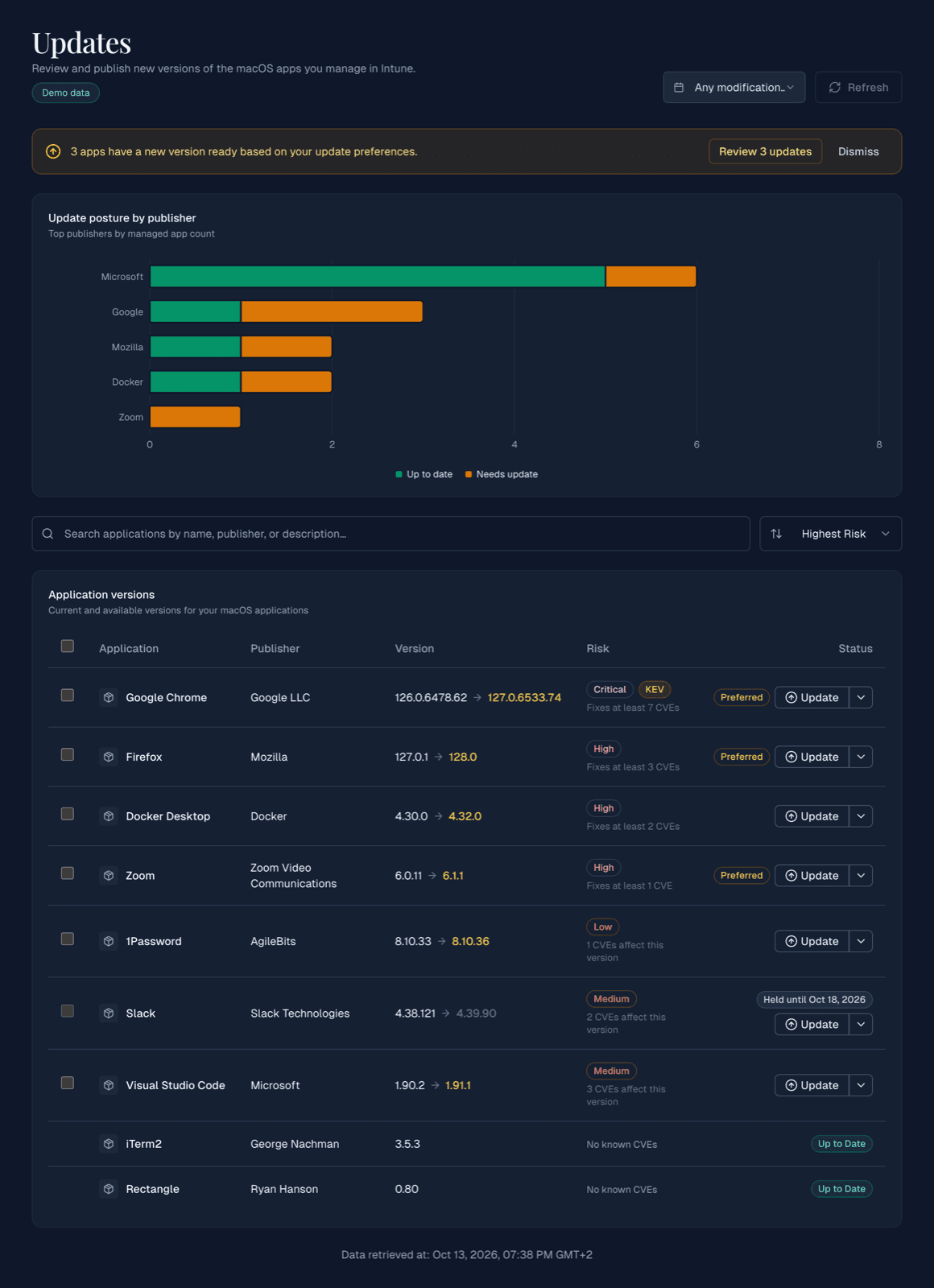Image resolution: width=934 pixels, height=1288 pixels.
Task: Focus the search applications input field
Action: click(x=391, y=534)
